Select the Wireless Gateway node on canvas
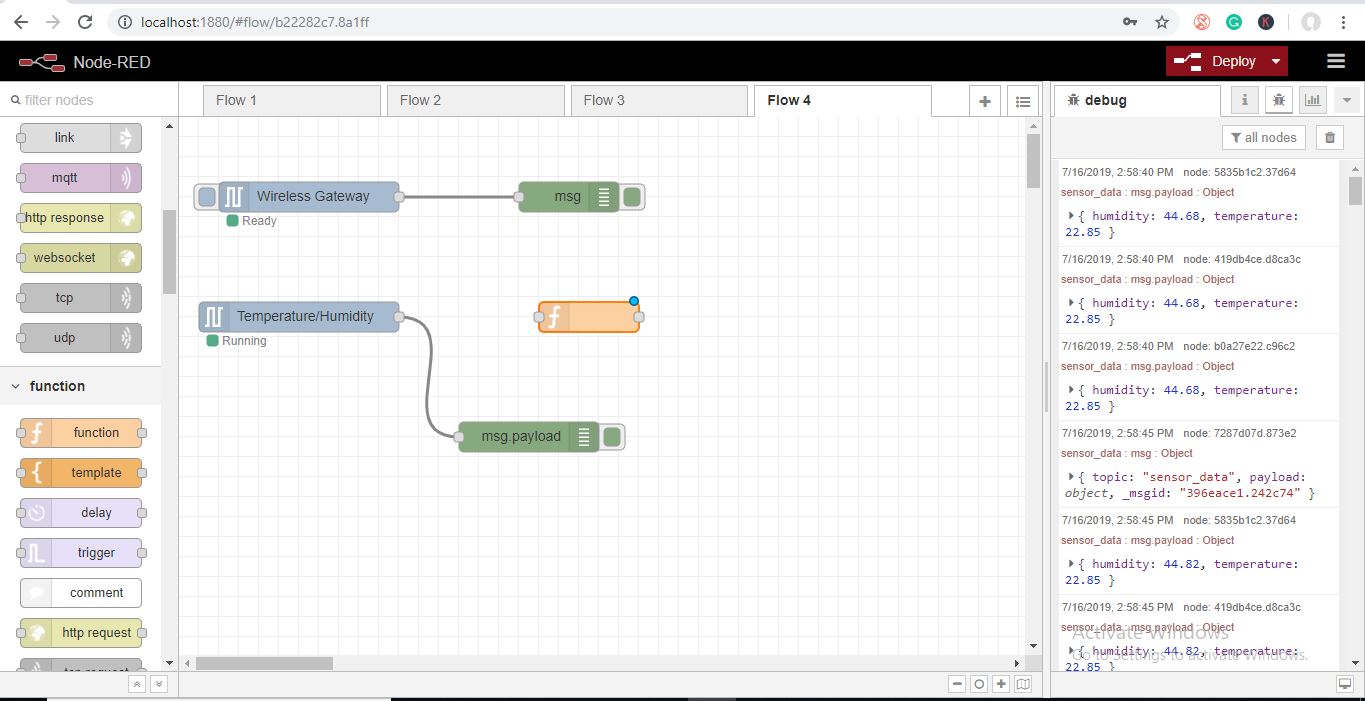This screenshot has width=1365, height=701. coord(309,197)
